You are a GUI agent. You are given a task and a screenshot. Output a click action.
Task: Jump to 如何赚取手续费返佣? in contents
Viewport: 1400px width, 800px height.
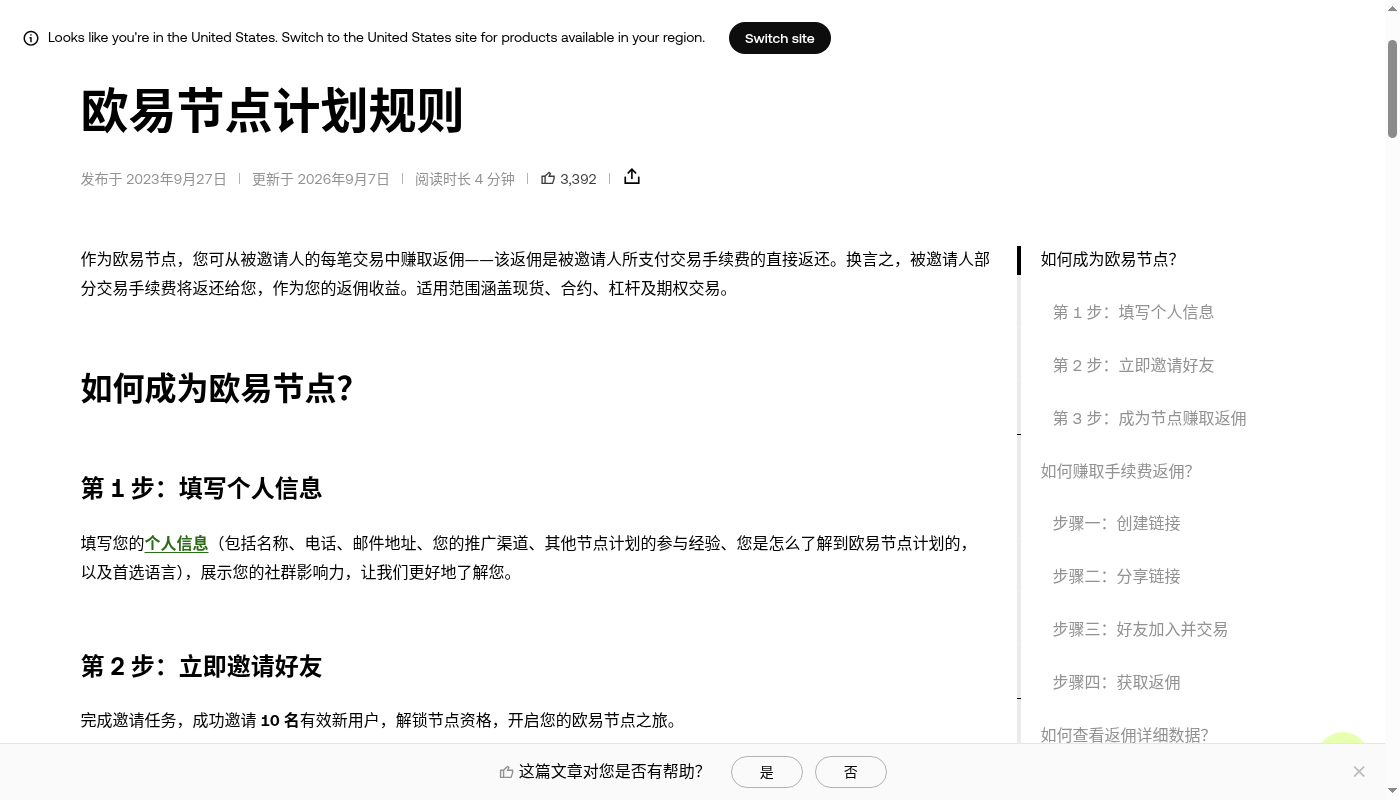click(1116, 472)
